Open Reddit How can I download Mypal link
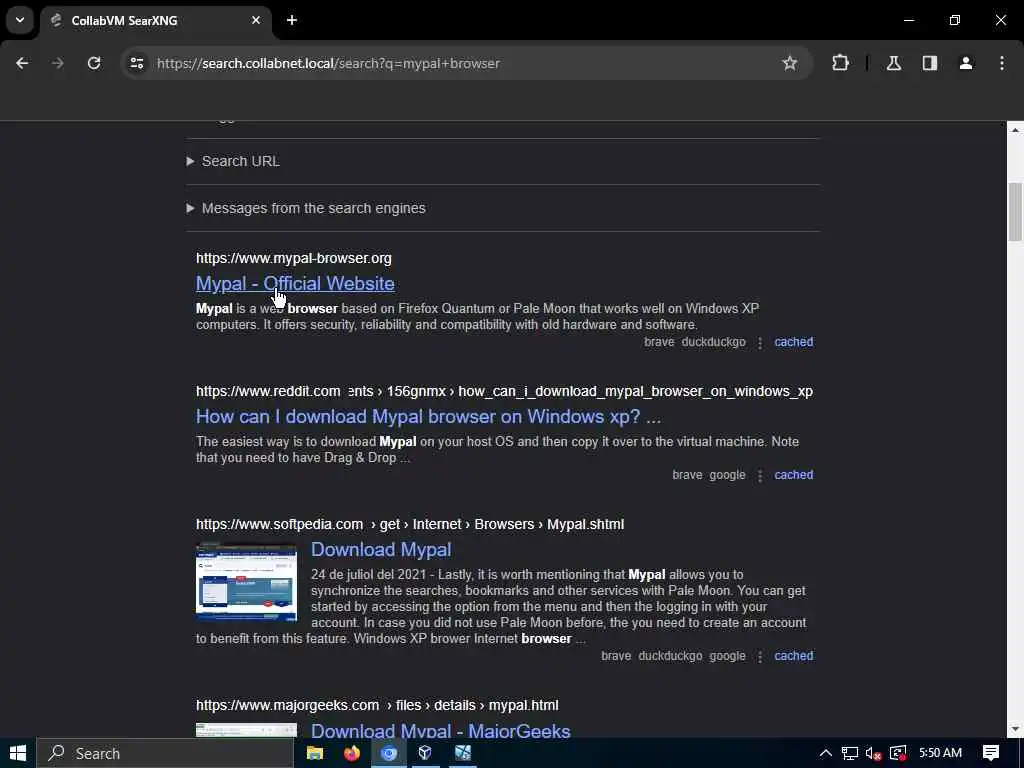1024x768 pixels. click(428, 417)
